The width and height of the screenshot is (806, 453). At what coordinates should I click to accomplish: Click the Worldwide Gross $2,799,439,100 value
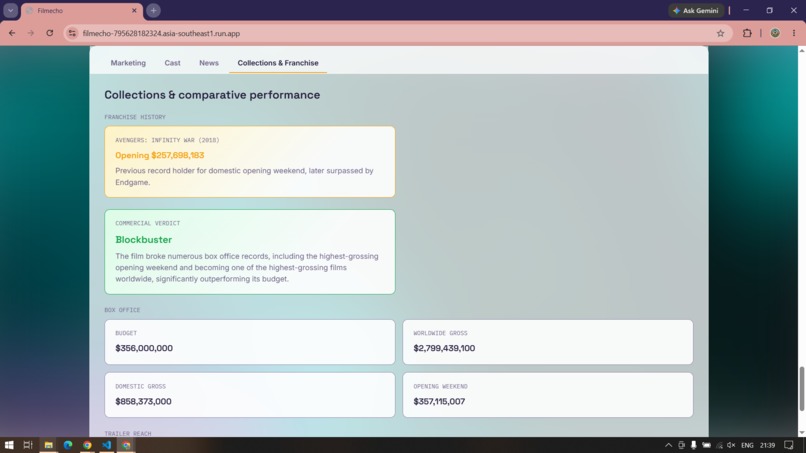pos(444,348)
